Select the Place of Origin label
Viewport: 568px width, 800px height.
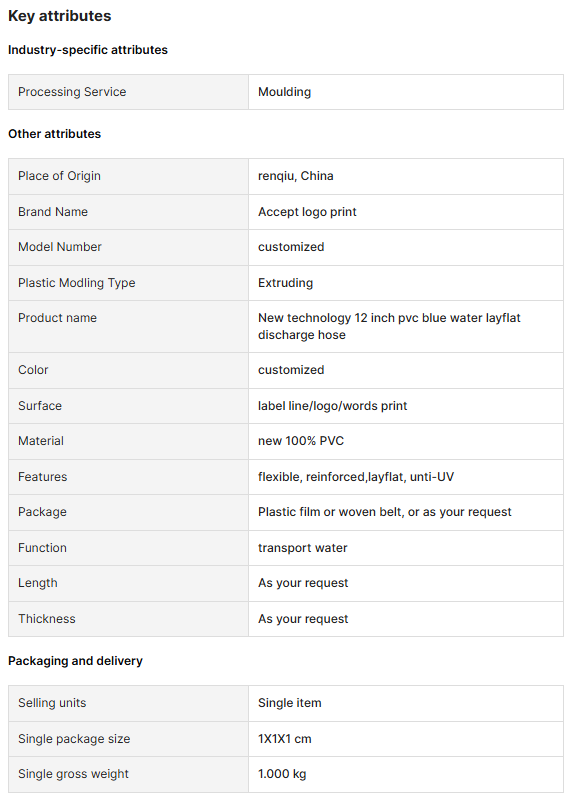pos(59,176)
